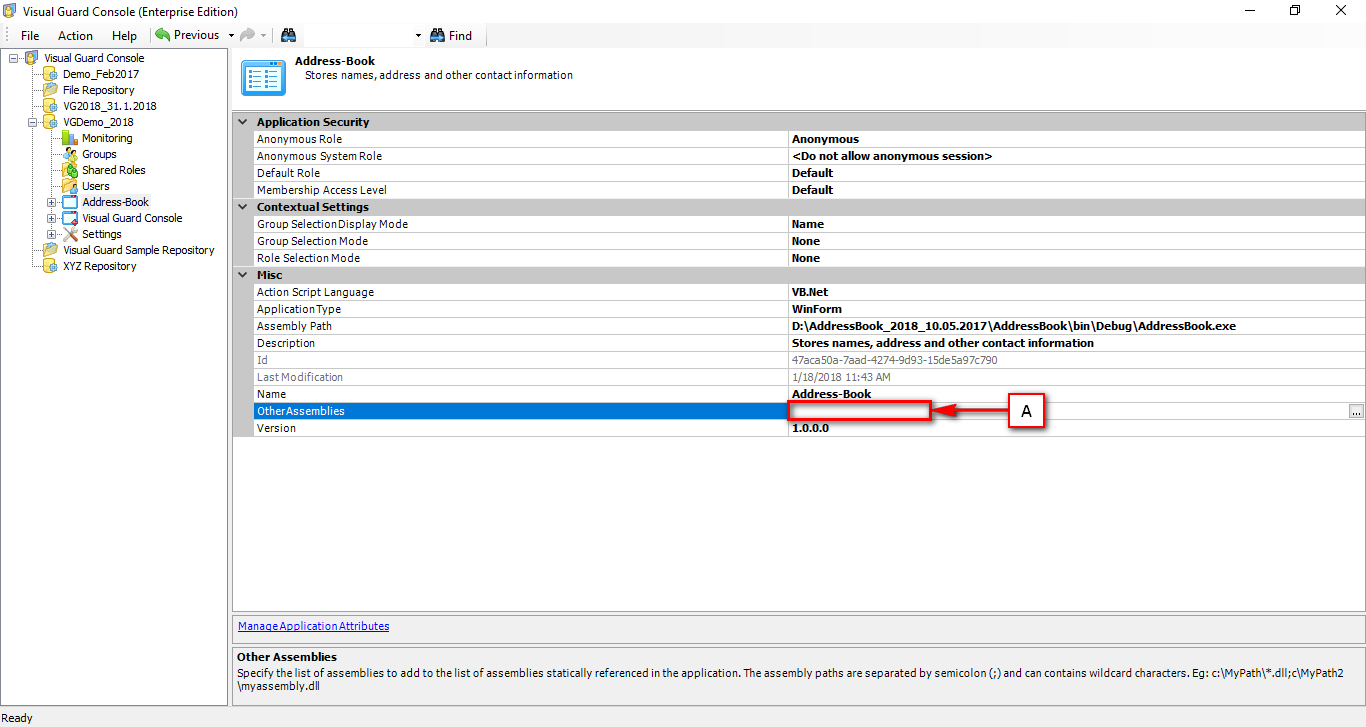Viewport: 1366px width, 727px height.
Task: Click the Manage Application Attributes link
Action: (312, 625)
